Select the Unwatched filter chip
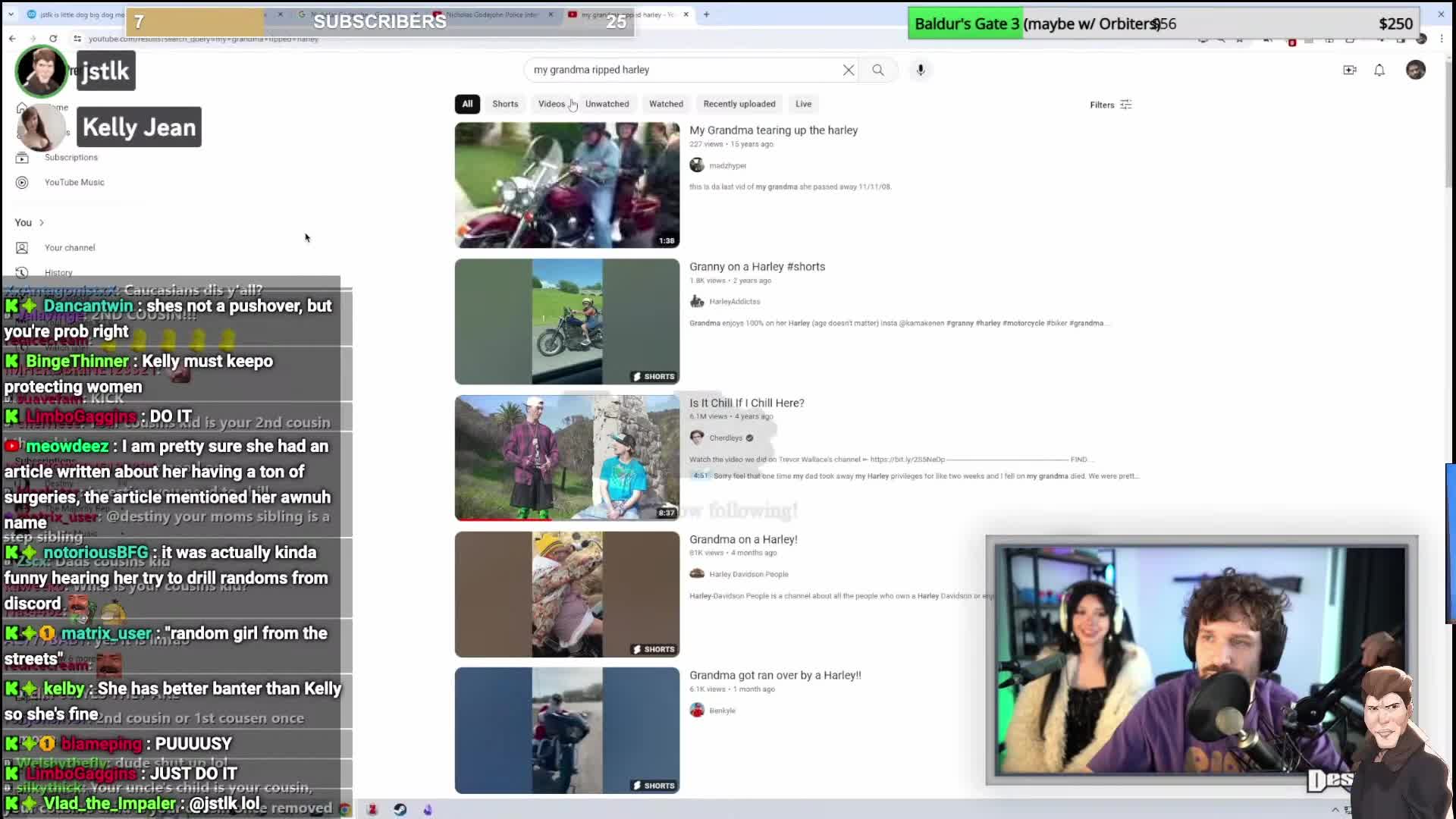The image size is (1456, 819). click(607, 104)
